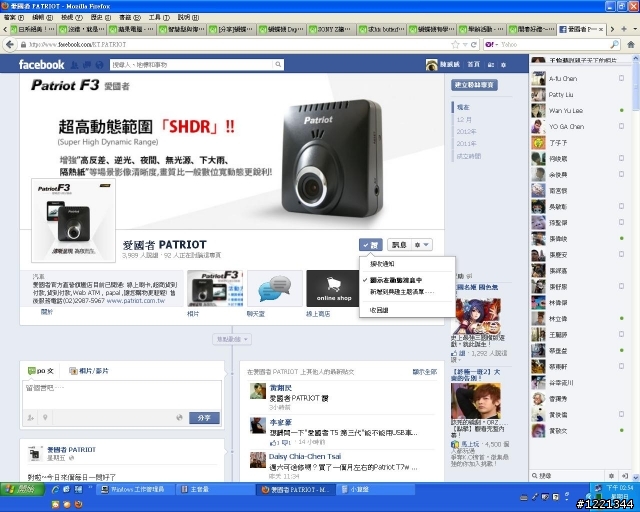This screenshot has height=512, width=640.
Task: Select 'Add to interest list' menu entry
Action: coord(402,292)
